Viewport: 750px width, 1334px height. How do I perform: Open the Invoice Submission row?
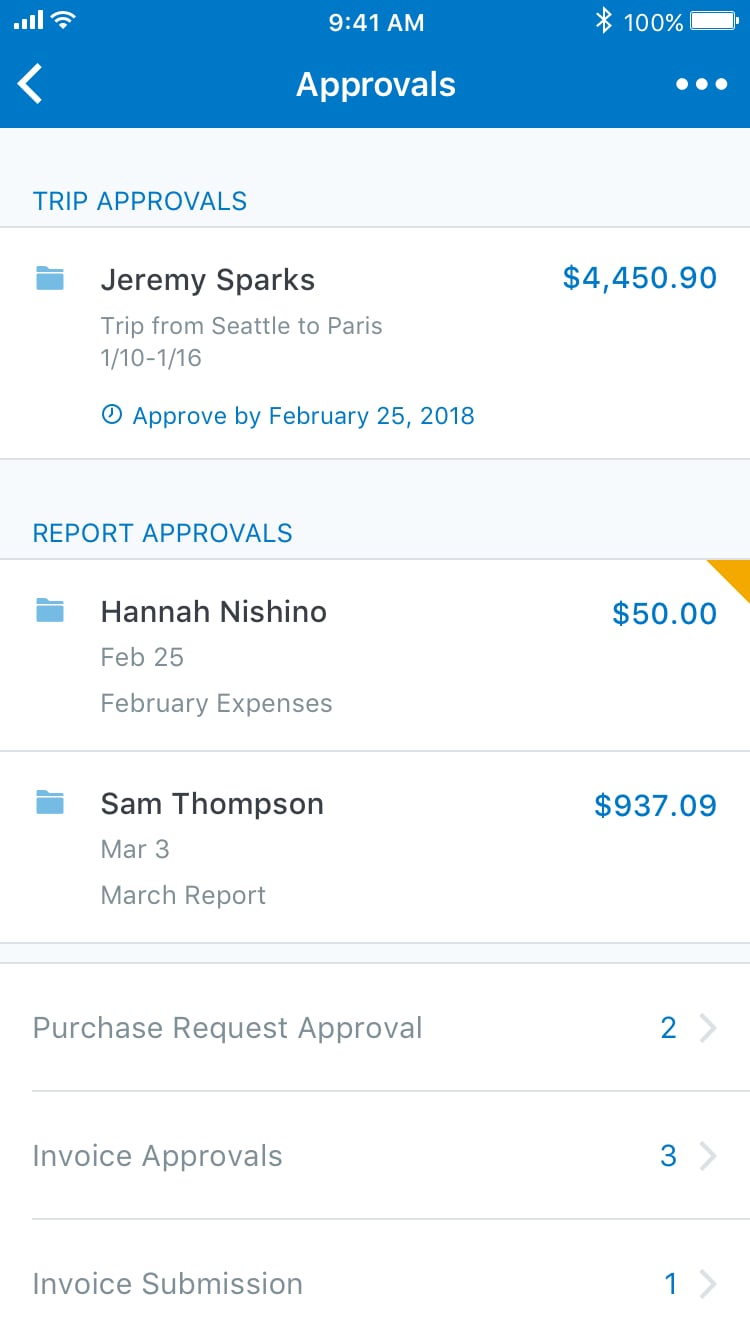pos(168,1284)
